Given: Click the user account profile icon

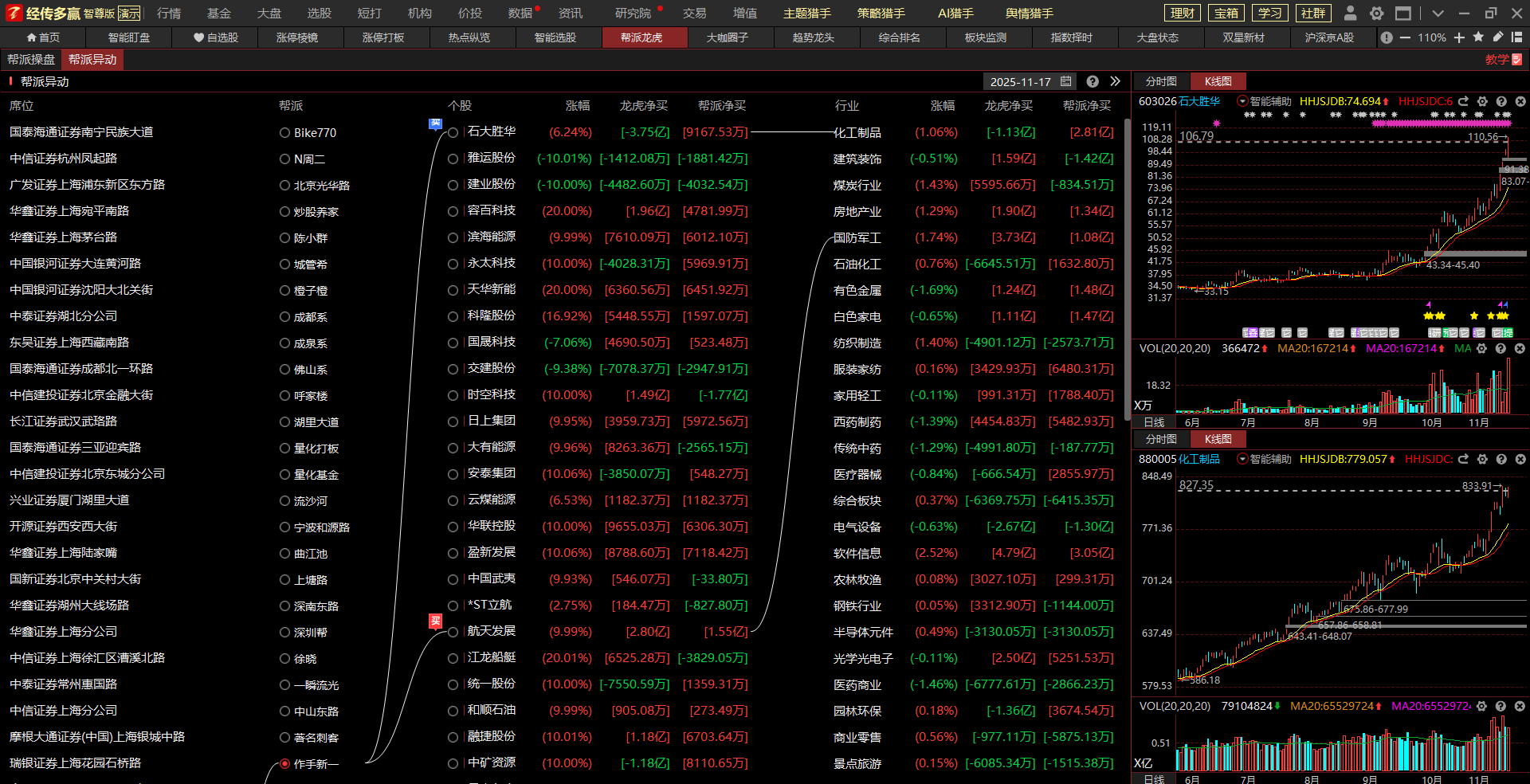Looking at the screenshot, I should coord(1350,14).
